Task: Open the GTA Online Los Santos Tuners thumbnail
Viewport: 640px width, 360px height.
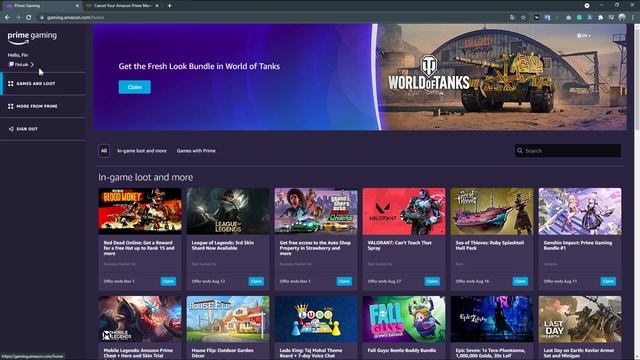Action: point(316,211)
